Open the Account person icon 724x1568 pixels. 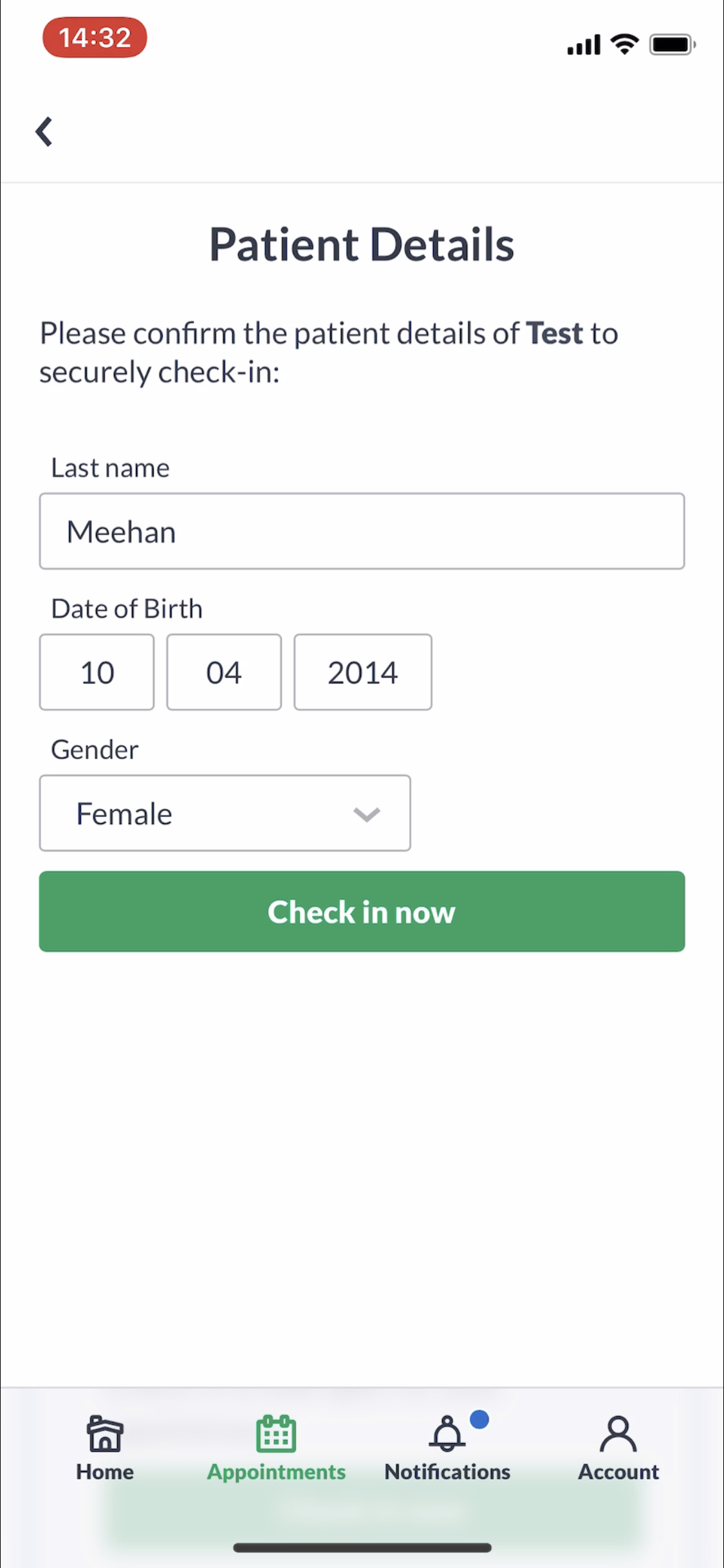pos(618,1433)
